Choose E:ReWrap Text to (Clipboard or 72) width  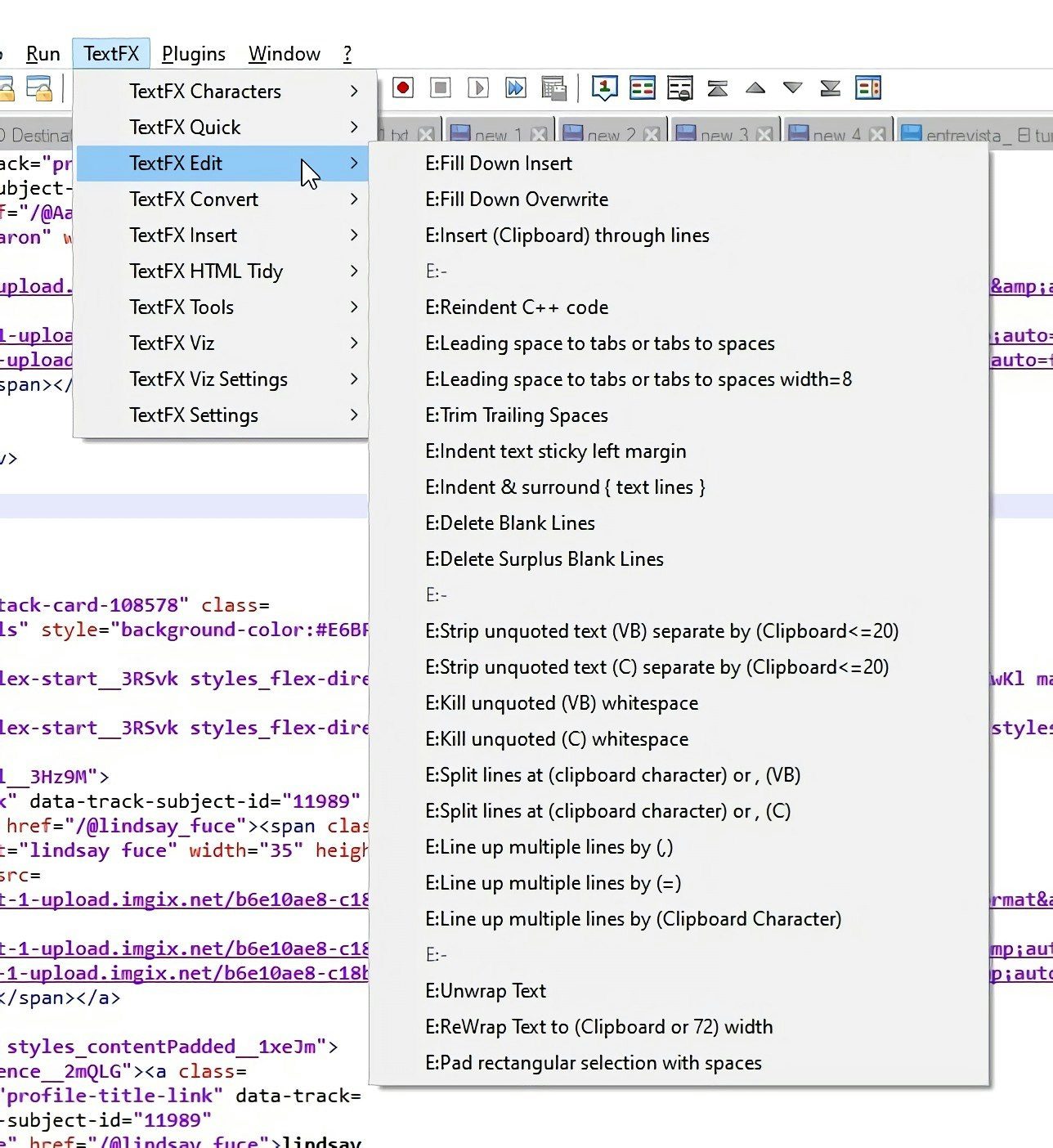point(679,1027)
